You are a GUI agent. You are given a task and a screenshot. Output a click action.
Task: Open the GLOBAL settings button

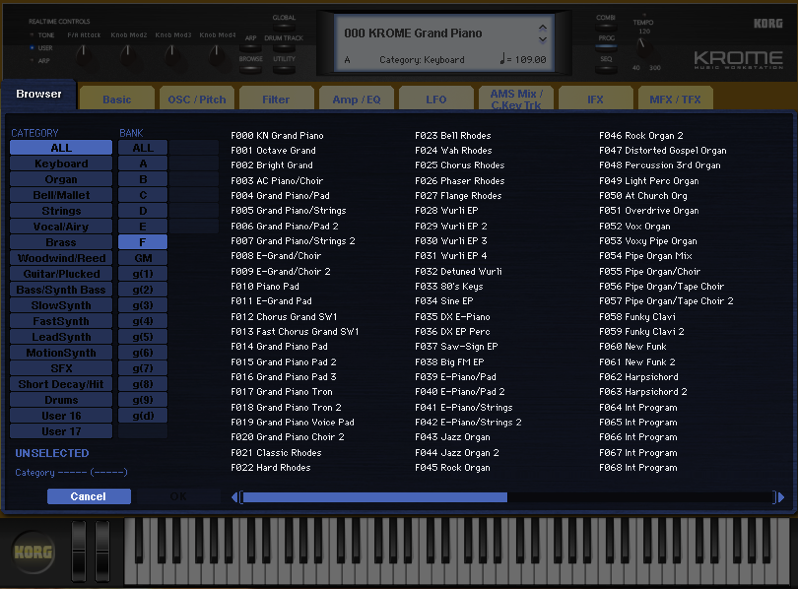pos(283,26)
